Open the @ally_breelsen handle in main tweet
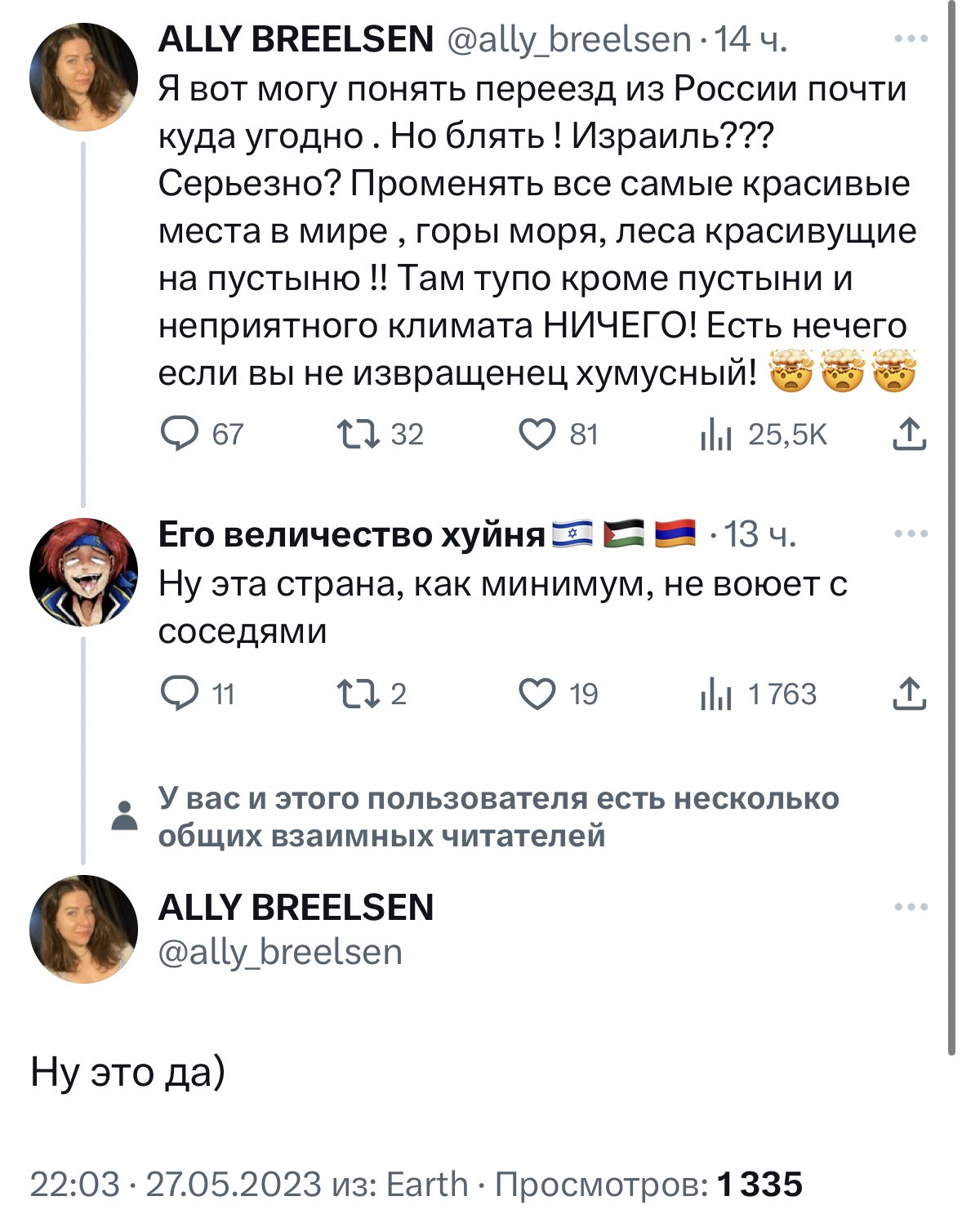Screen dimensions: 962x1232 coord(280,953)
